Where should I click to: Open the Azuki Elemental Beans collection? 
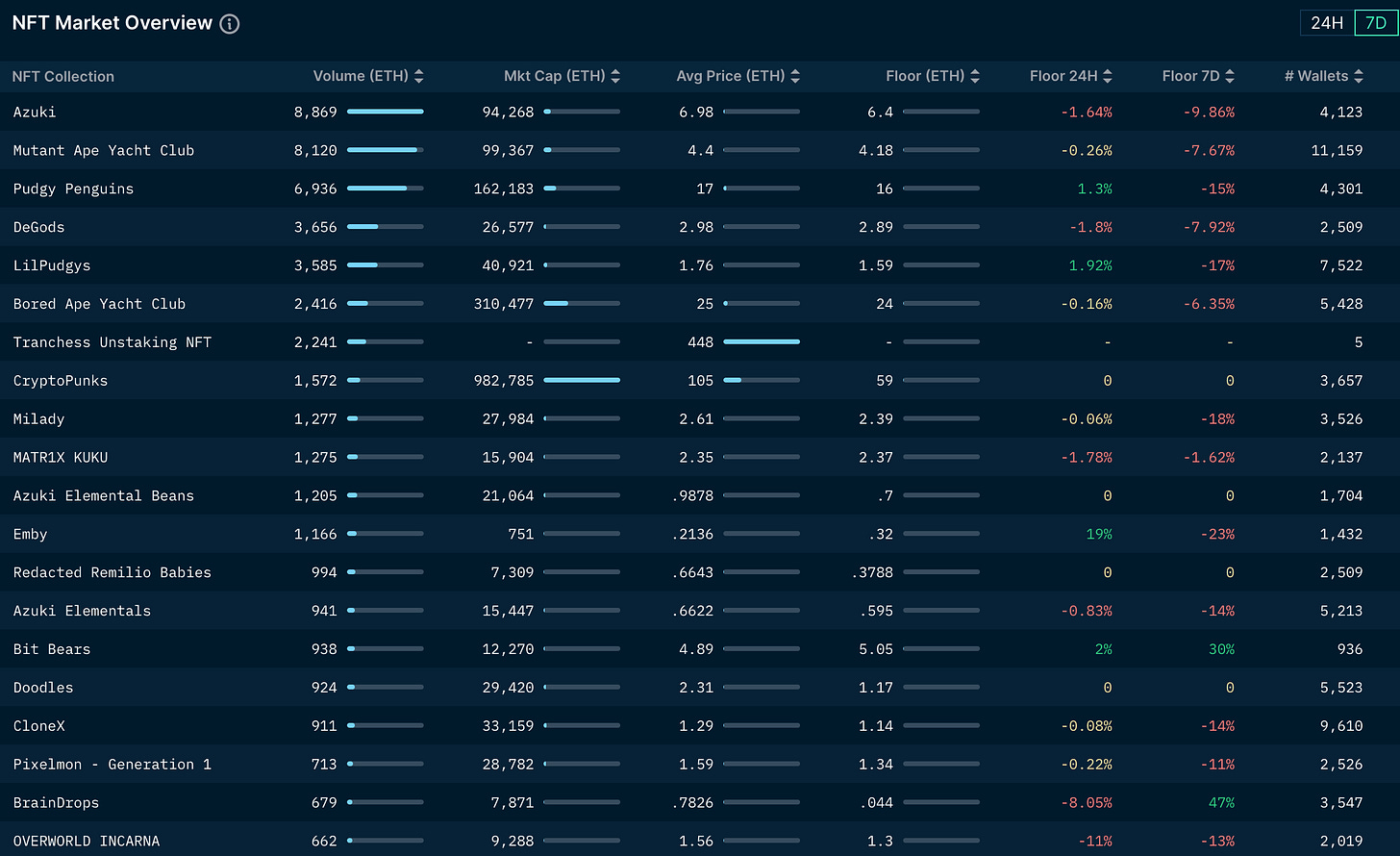[x=104, y=495]
